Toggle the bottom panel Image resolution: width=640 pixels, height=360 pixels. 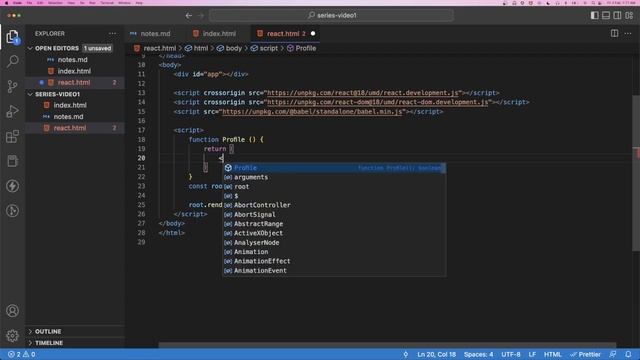click(606, 16)
